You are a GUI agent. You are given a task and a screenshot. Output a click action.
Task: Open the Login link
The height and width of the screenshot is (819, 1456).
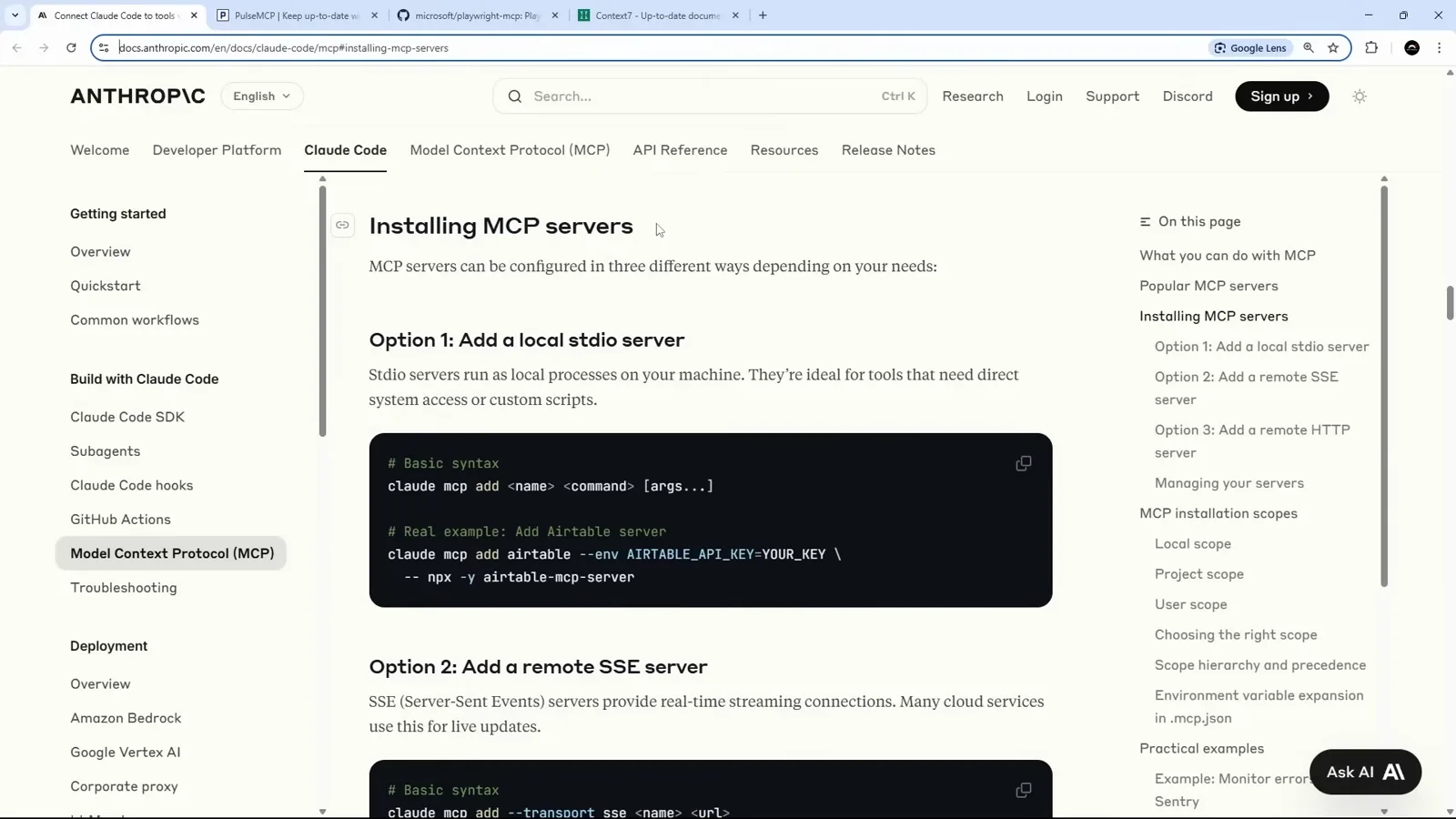(x=1044, y=96)
